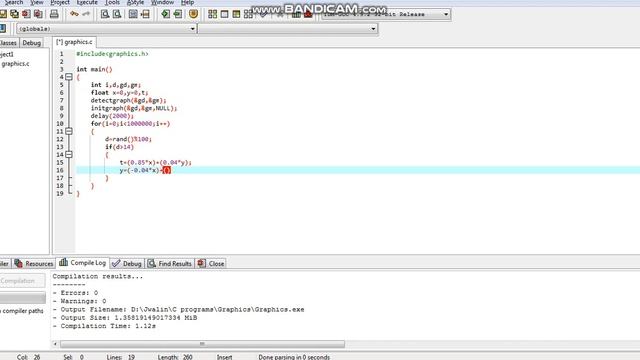
Task: Click the line 'delay(2000);'
Action: [112, 116]
